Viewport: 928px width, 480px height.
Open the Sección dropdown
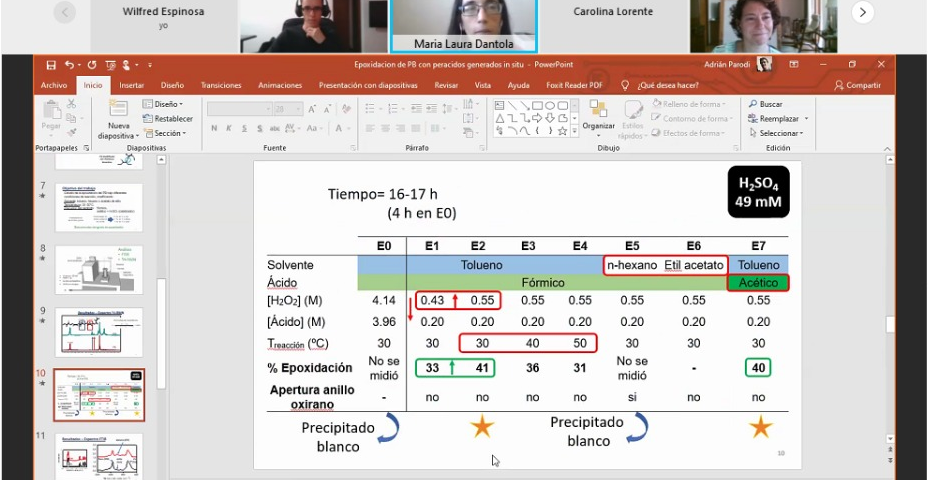164,133
